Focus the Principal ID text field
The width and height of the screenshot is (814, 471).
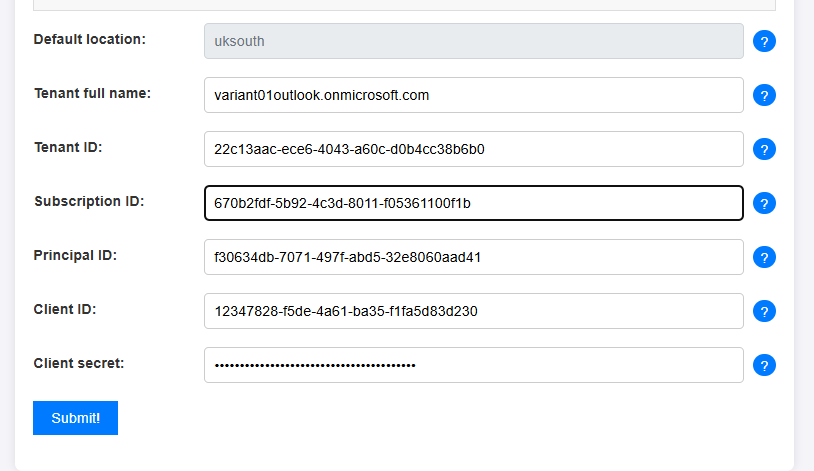[473, 257]
